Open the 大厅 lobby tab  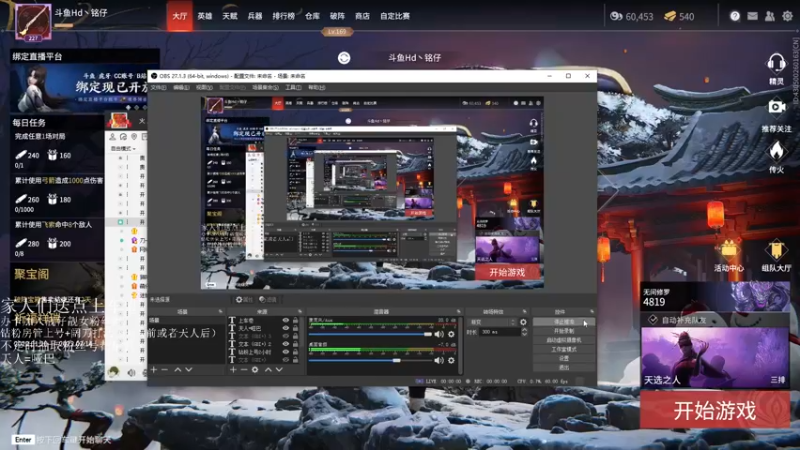click(x=180, y=16)
